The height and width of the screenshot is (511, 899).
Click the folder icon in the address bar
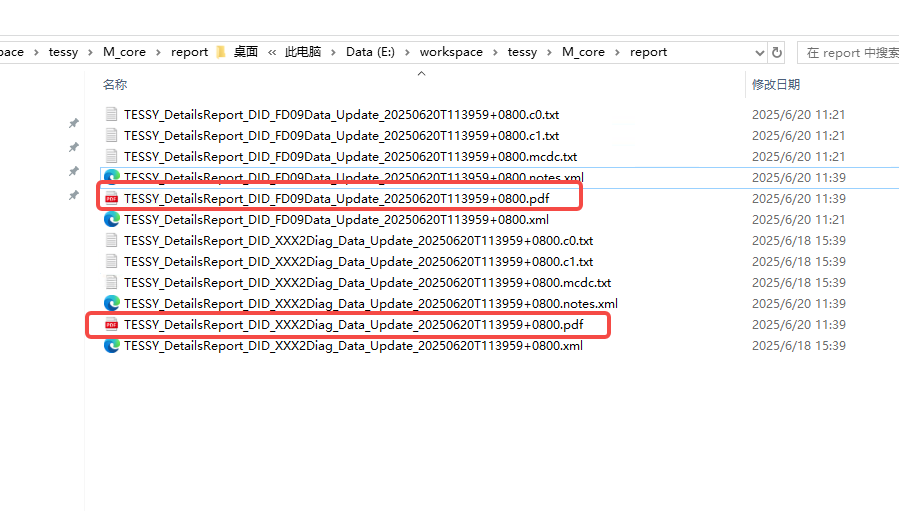[221, 52]
